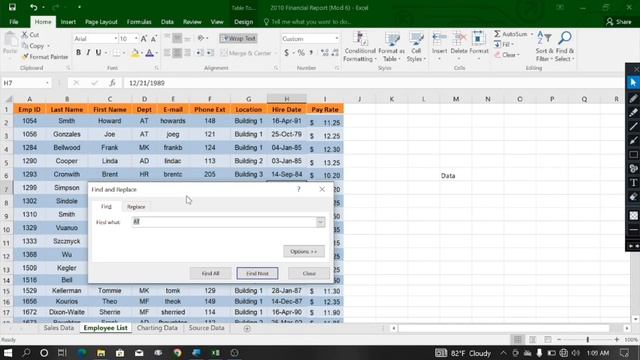Click the Close button in the Find dialog
The image size is (640, 360).
coord(309,273)
